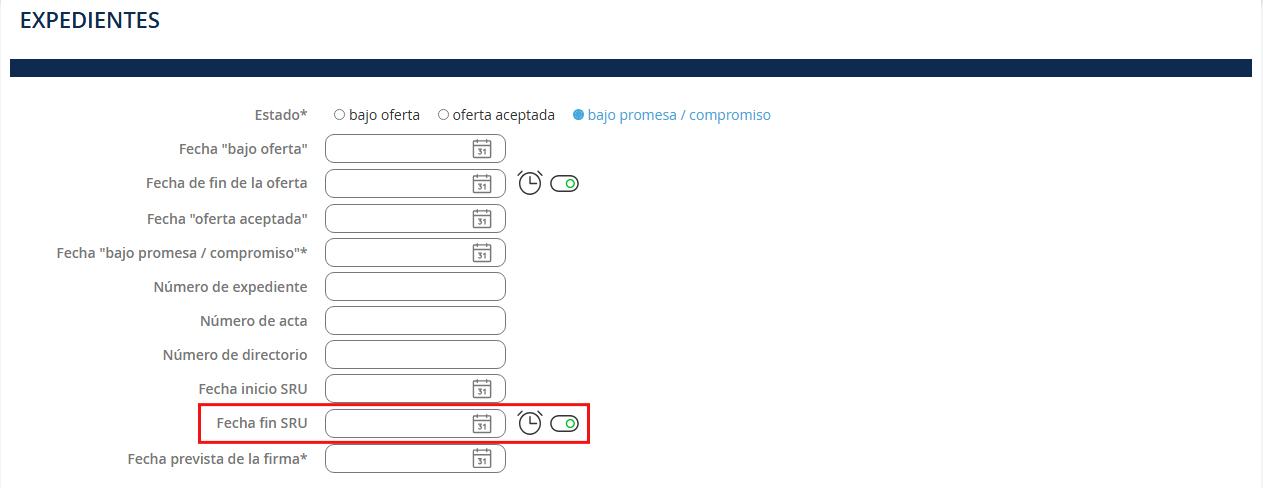Click the Número de expediente field
Screen dimensions: 1263x488
[415, 287]
